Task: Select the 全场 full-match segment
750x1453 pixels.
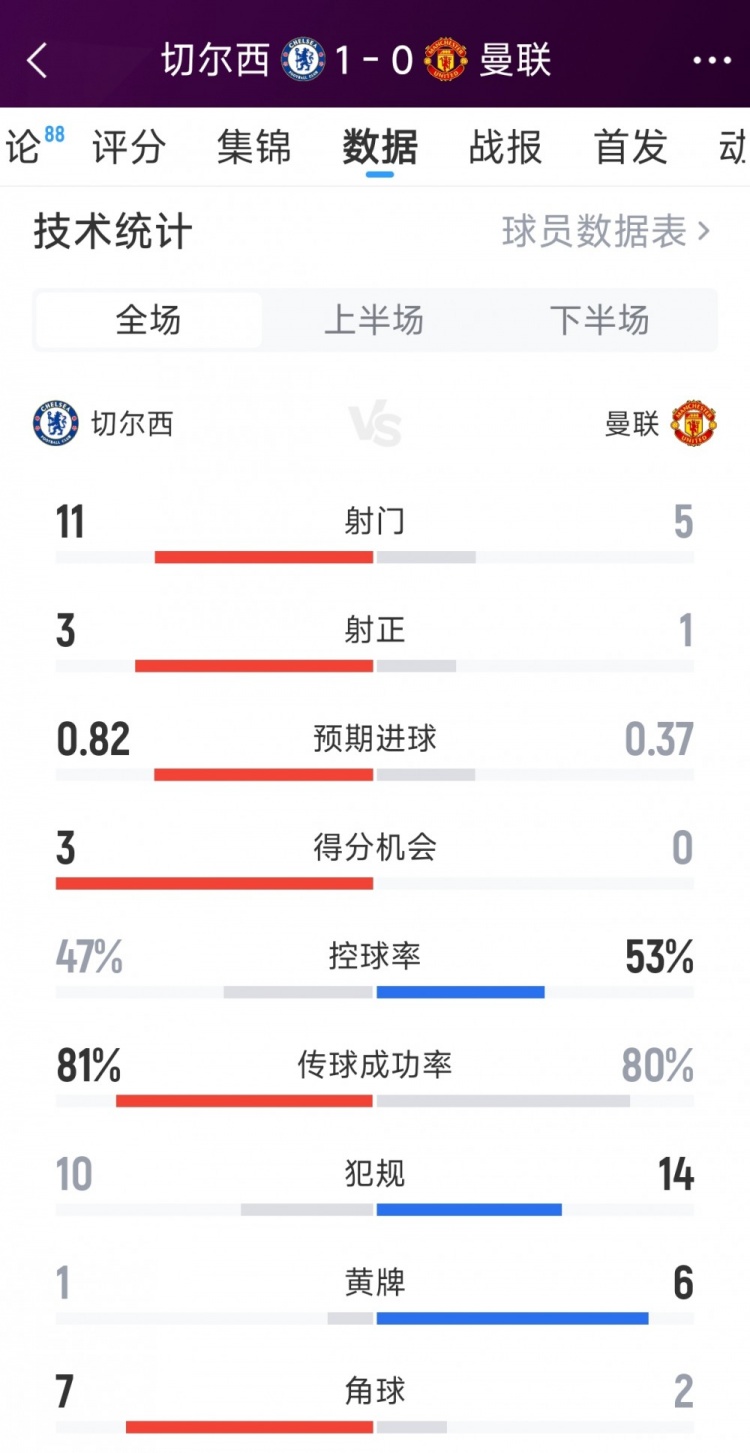Action: [x=149, y=321]
